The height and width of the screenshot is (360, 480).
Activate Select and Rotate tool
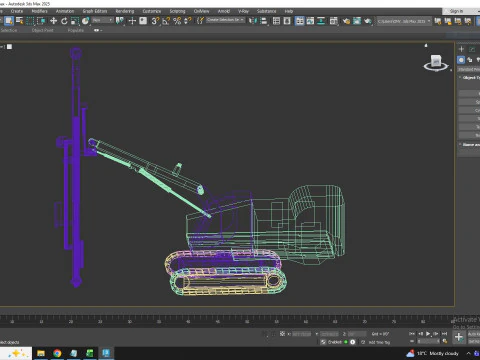click(64, 21)
